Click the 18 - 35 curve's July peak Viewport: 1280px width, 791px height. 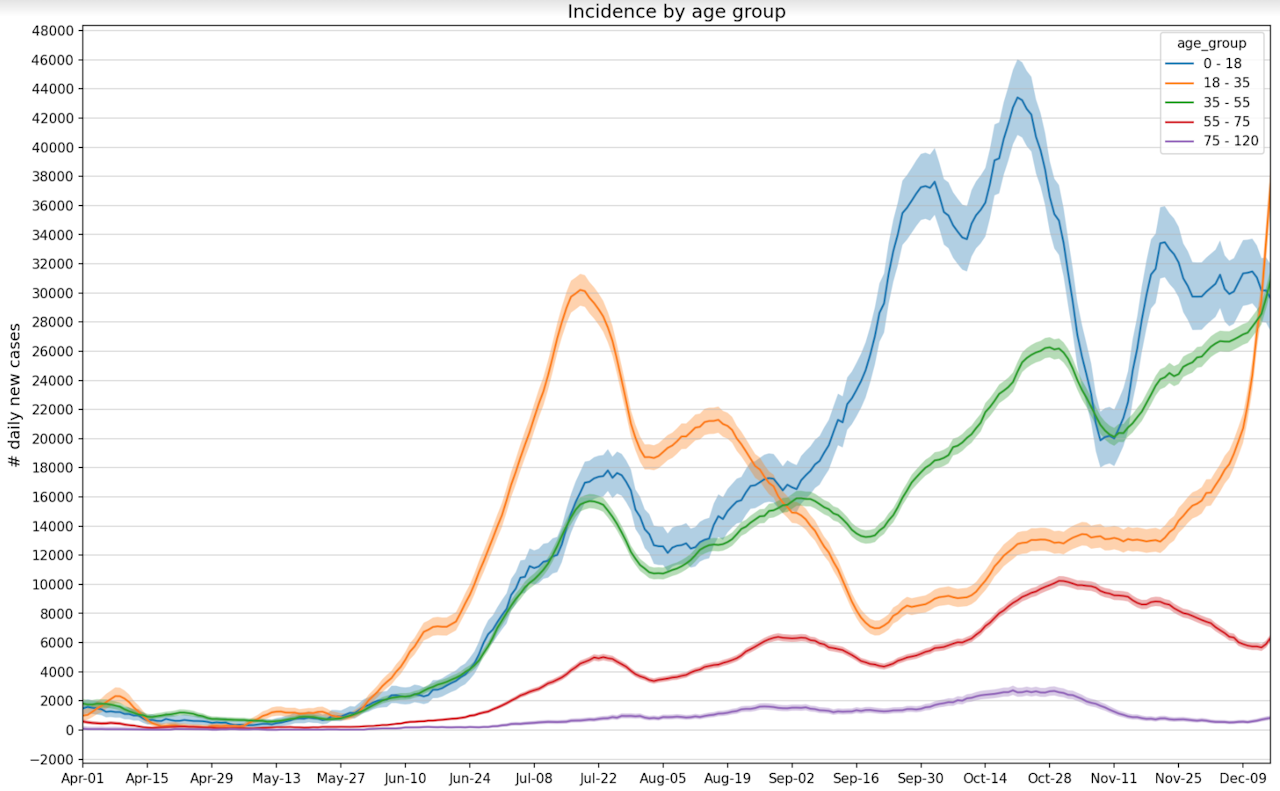(x=581, y=290)
